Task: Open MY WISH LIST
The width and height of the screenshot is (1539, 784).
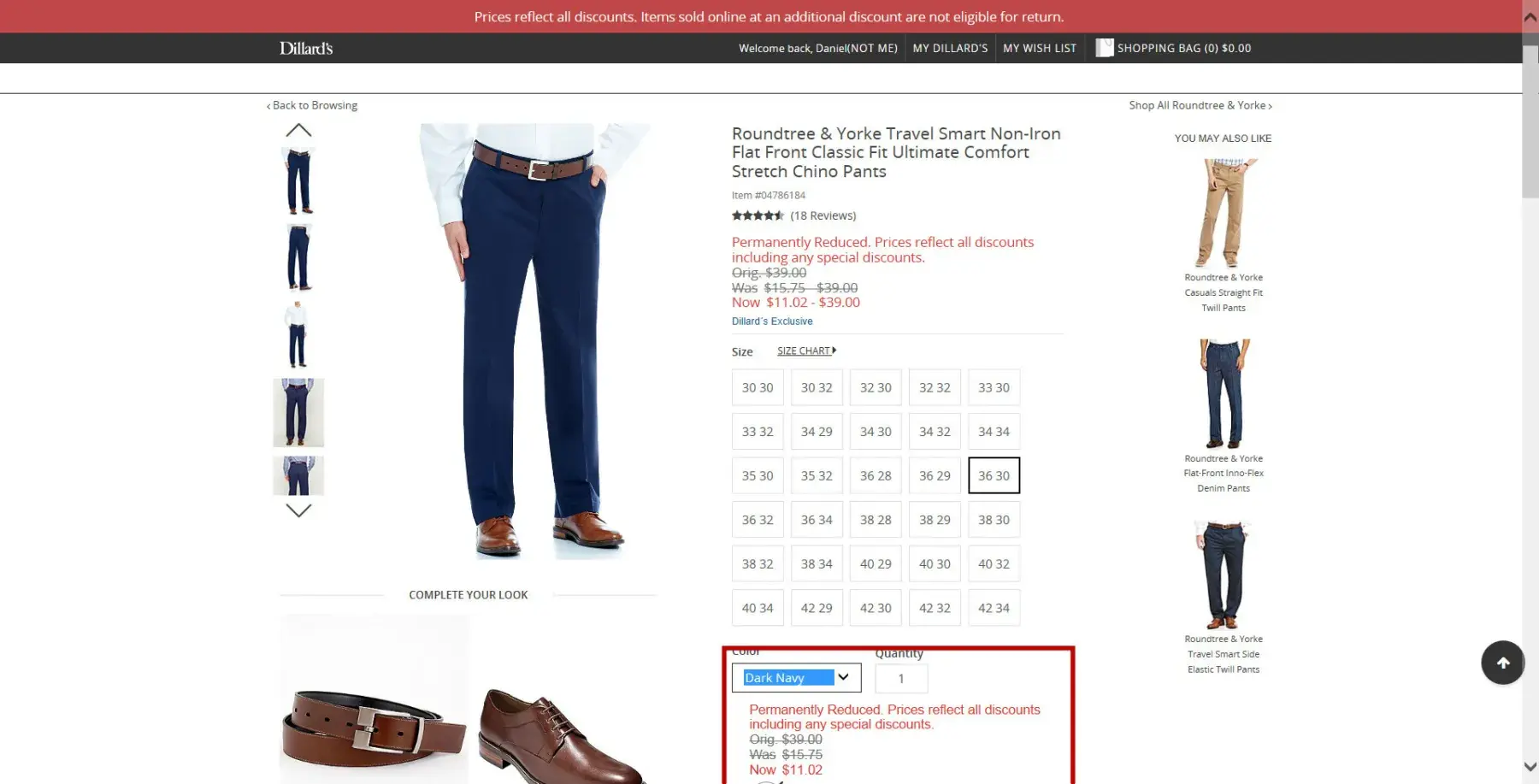Action: (1040, 48)
